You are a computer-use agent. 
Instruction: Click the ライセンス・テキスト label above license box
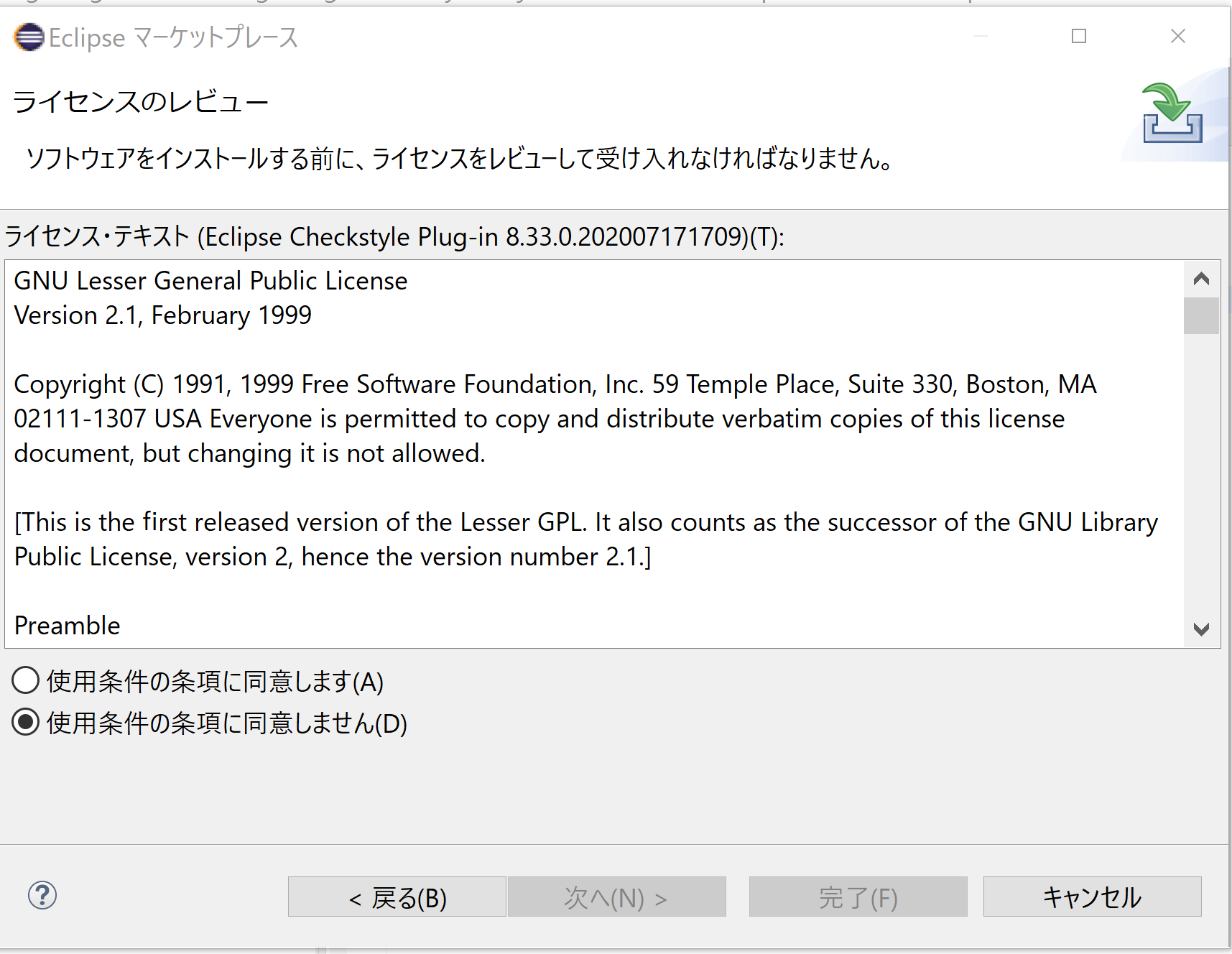point(394,236)
